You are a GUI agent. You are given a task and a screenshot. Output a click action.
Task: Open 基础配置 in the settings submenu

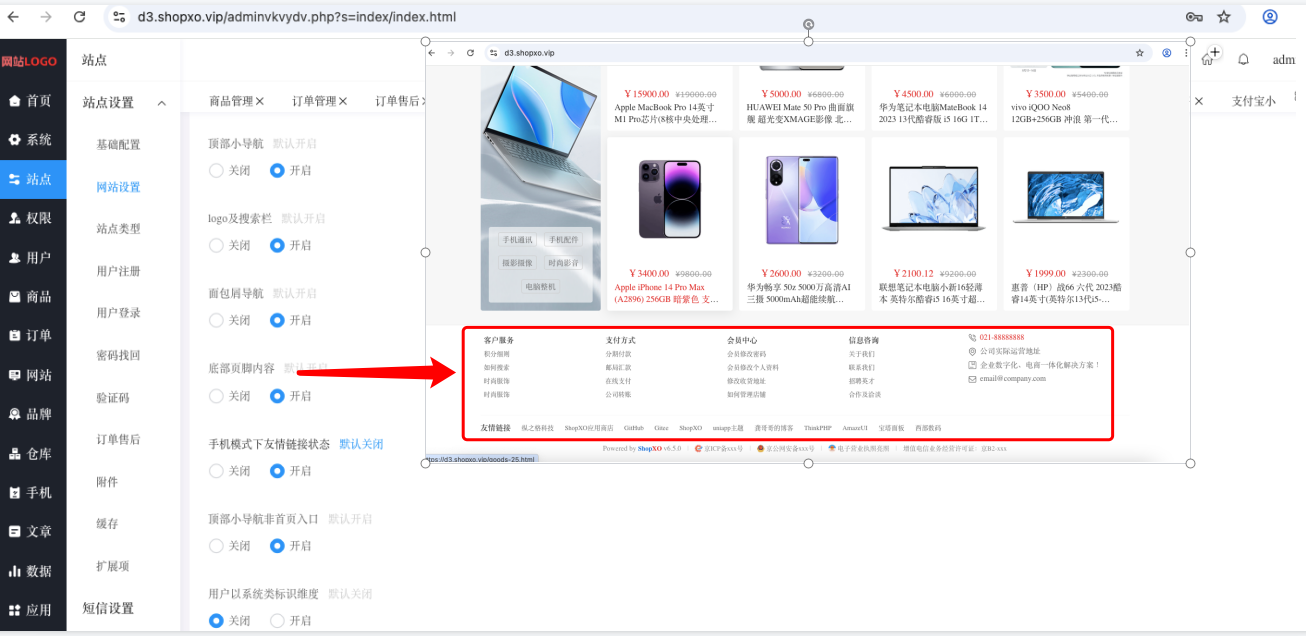[118, 145]
